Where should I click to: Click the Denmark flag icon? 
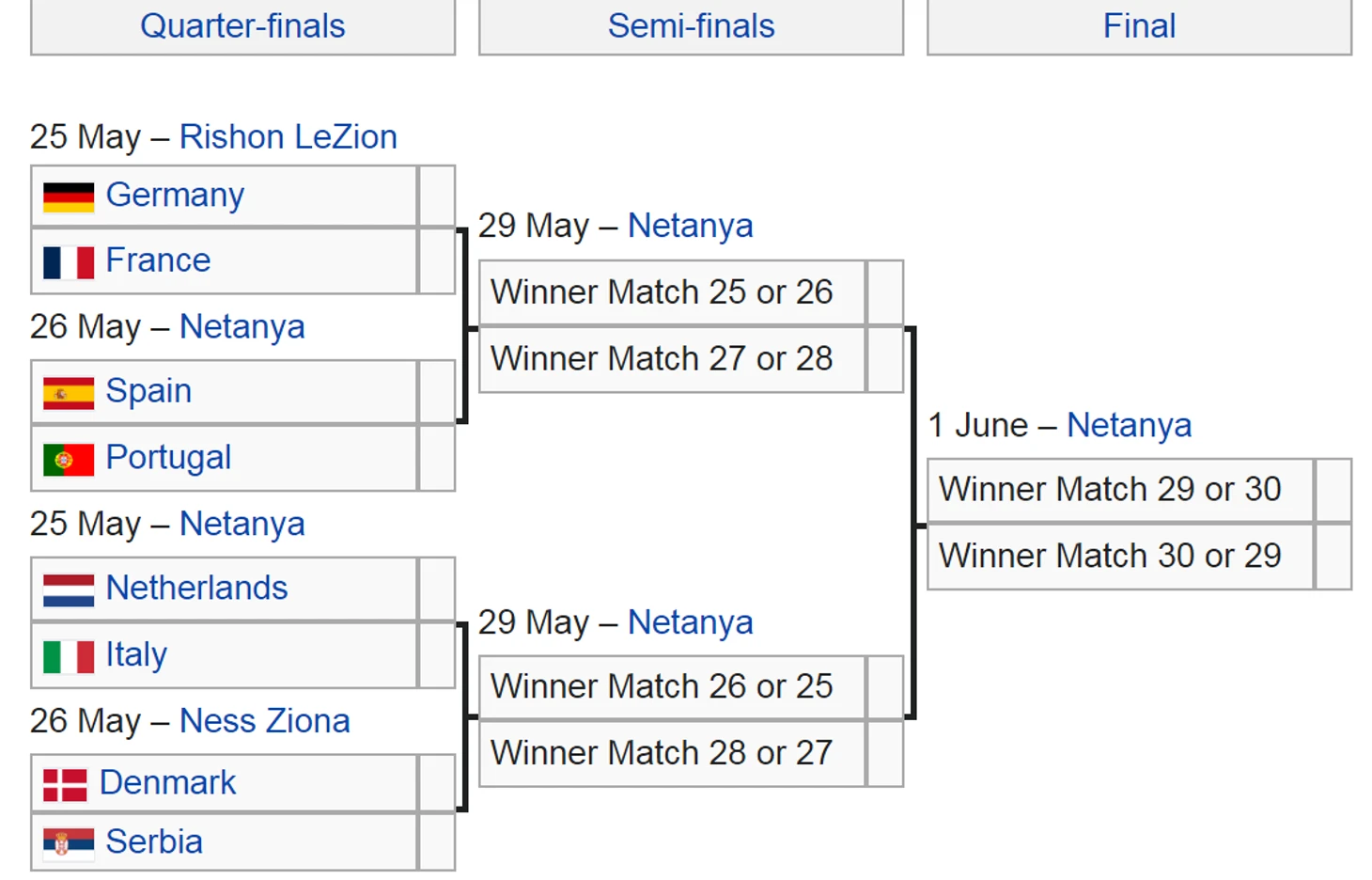click(65, 785)
